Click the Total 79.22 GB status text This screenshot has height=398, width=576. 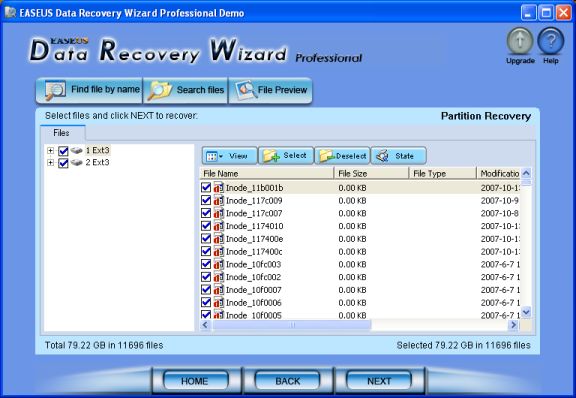click(x=104, y=345)
